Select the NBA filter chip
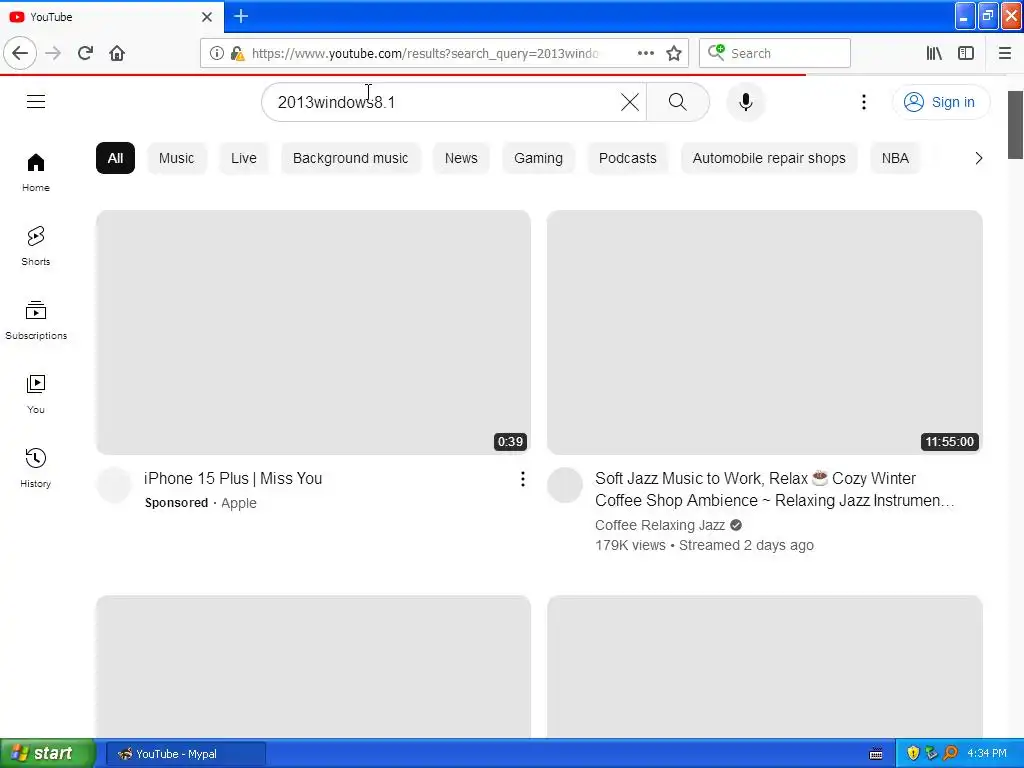Screen dimensions: 1024x768 (895, 158)
